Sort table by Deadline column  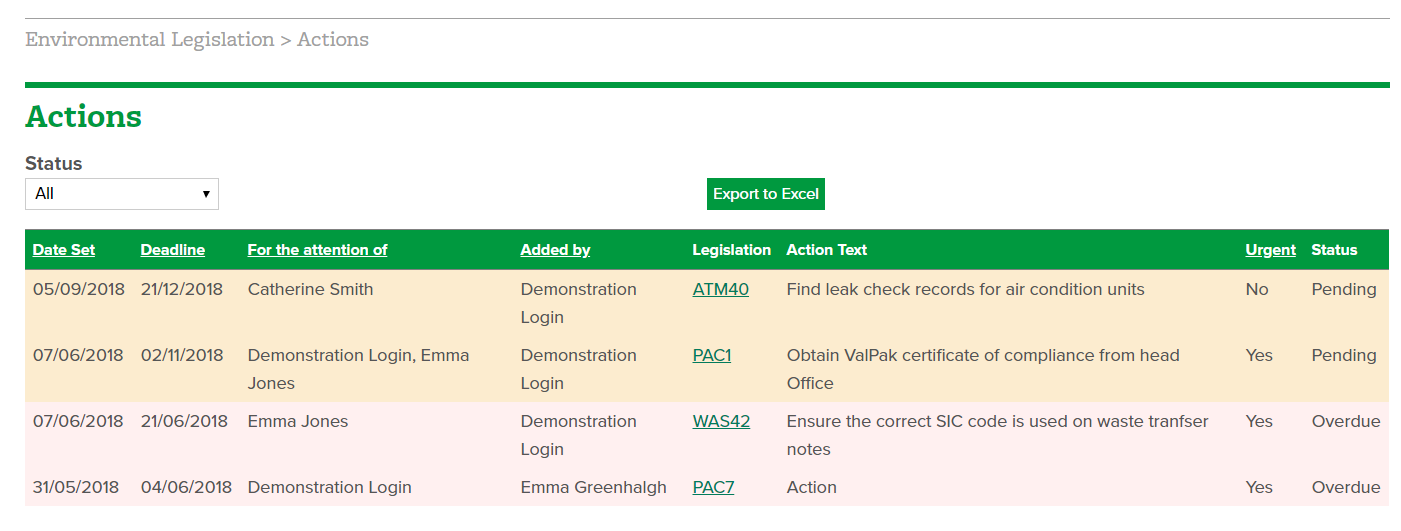pos(173,250)
